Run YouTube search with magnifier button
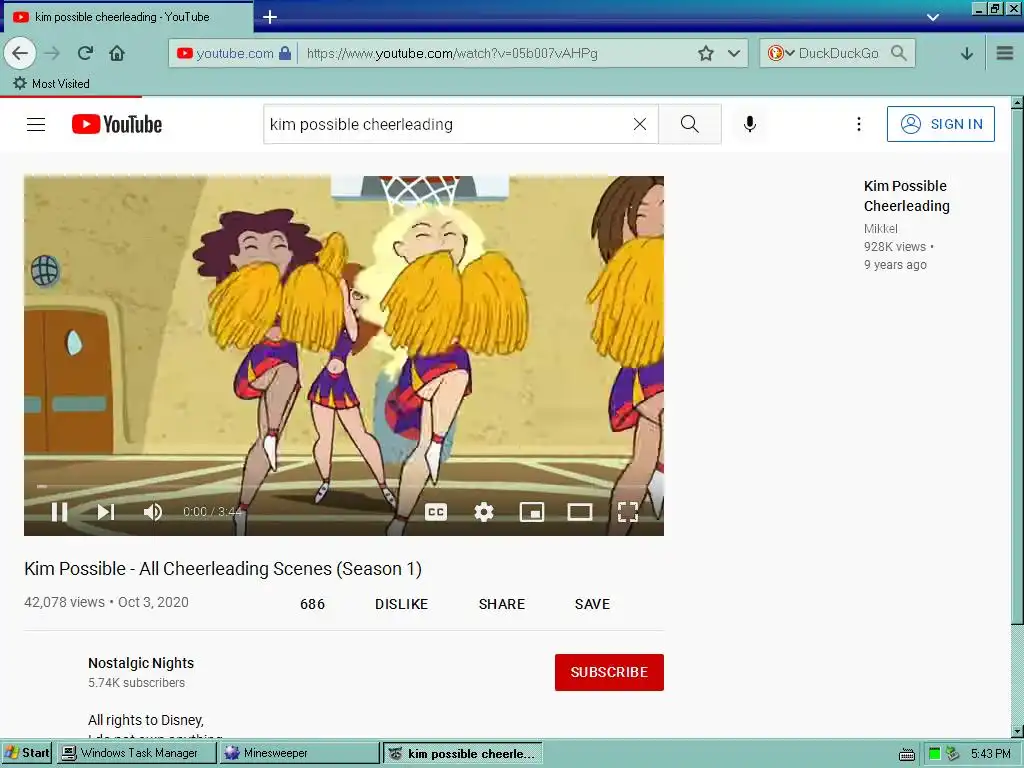1024x768 pixels. tap(690, 124)
